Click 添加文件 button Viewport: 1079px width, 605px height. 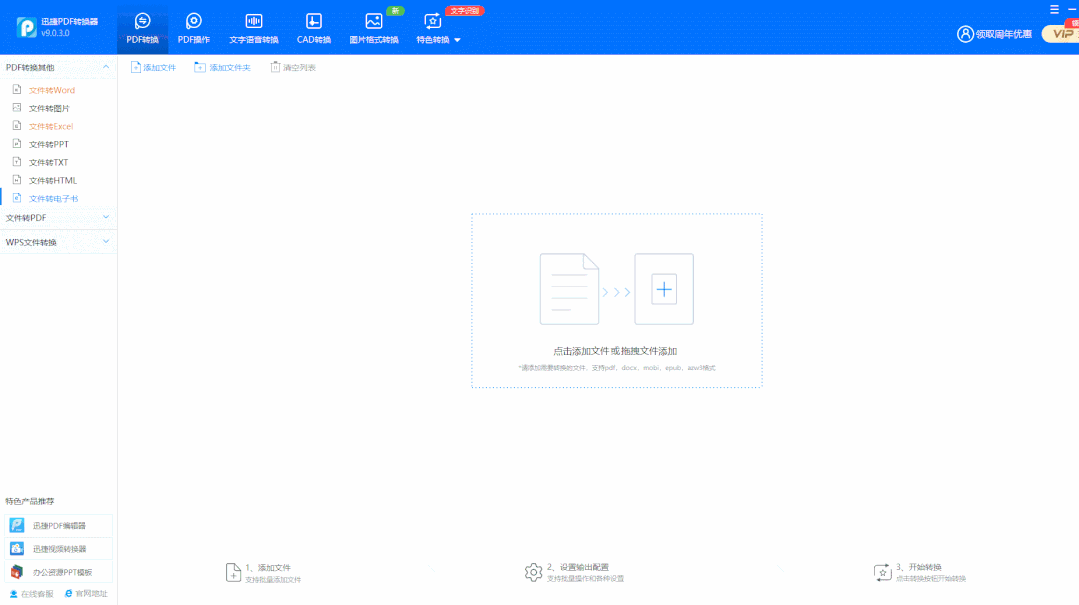pos(153,67)
